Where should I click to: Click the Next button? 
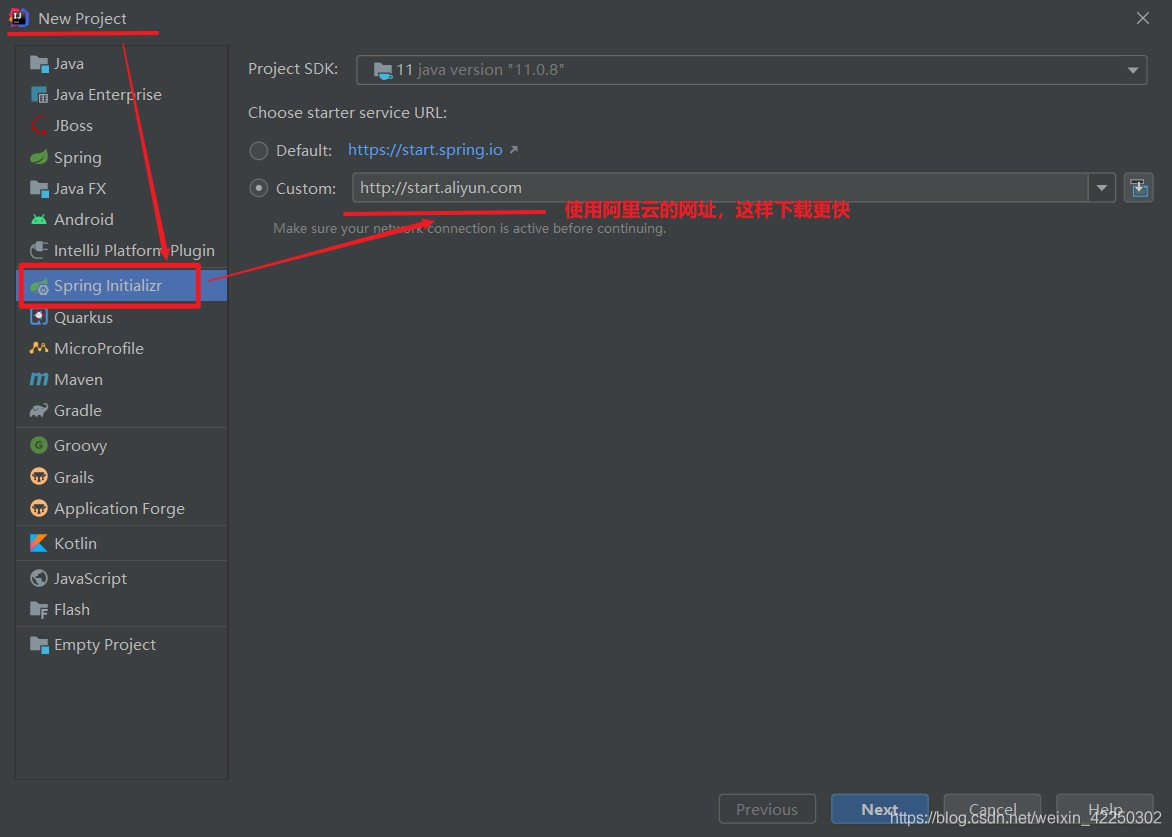coord(880,809)
